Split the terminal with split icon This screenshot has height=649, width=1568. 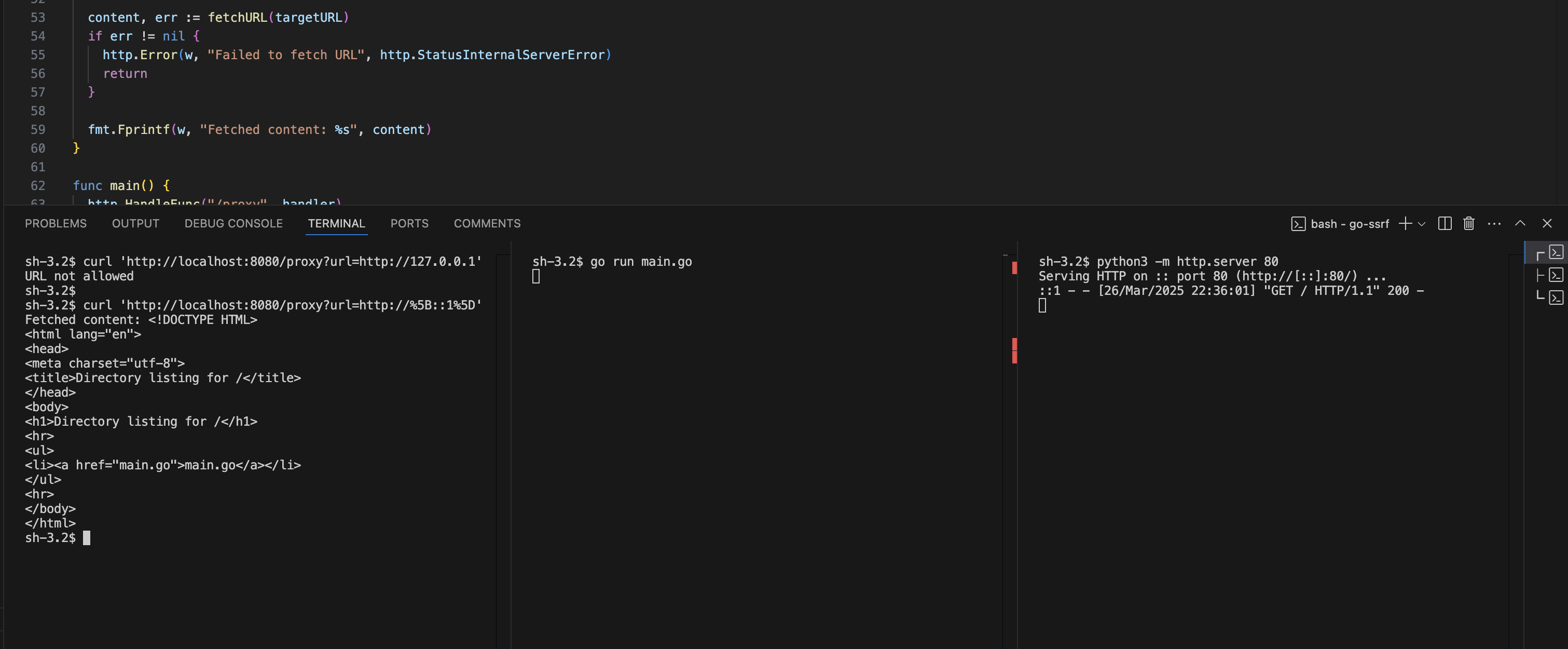(1445, 223)
